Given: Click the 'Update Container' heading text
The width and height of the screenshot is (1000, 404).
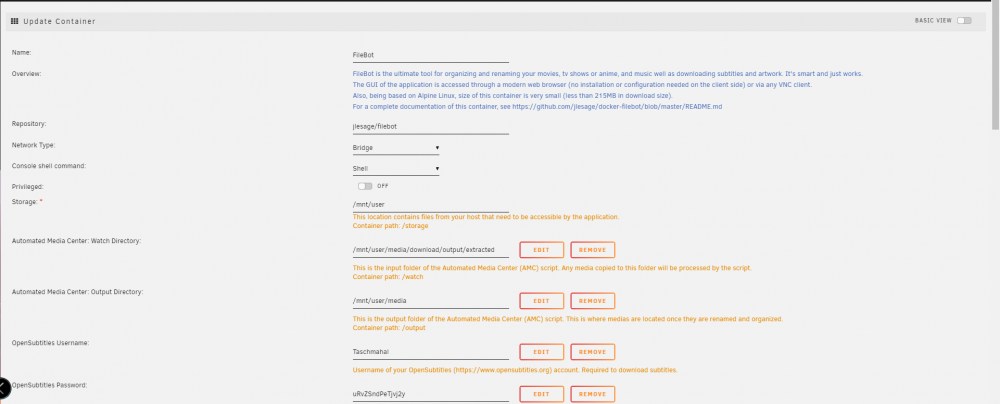Looking at the screenshot, I should (x=59, y=21).
